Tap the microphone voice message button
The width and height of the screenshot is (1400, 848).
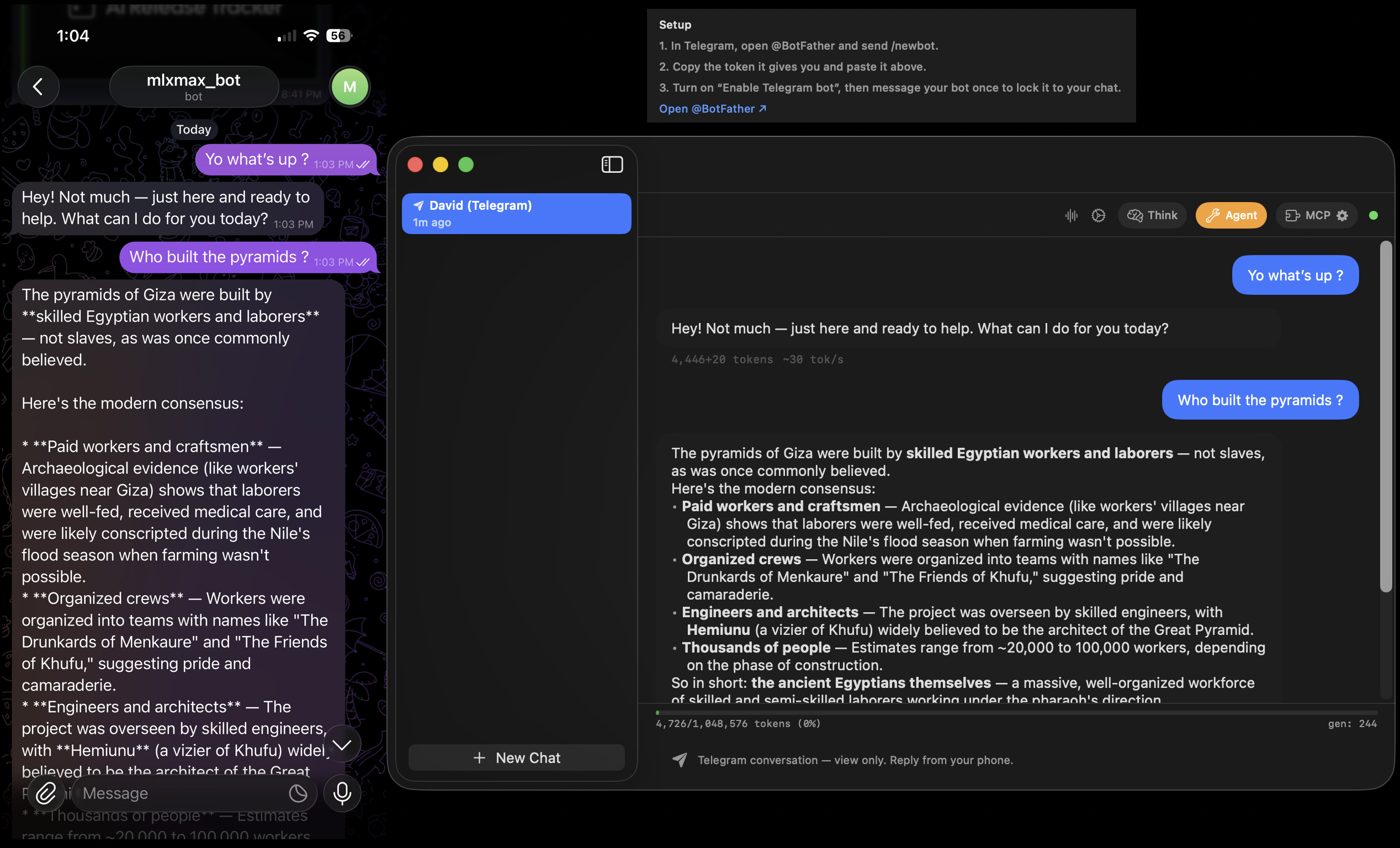(x=342, y=793)
